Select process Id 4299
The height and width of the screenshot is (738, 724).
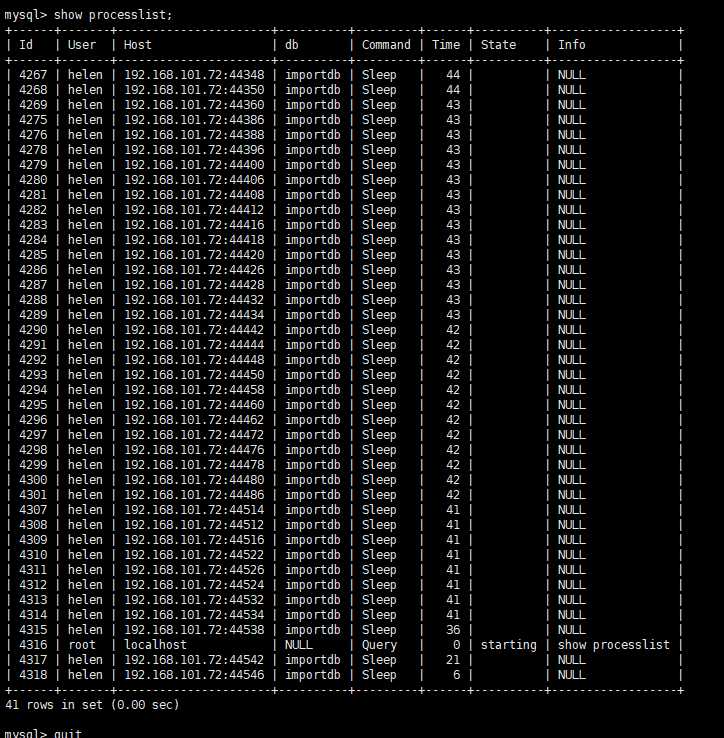pos(33,465)
